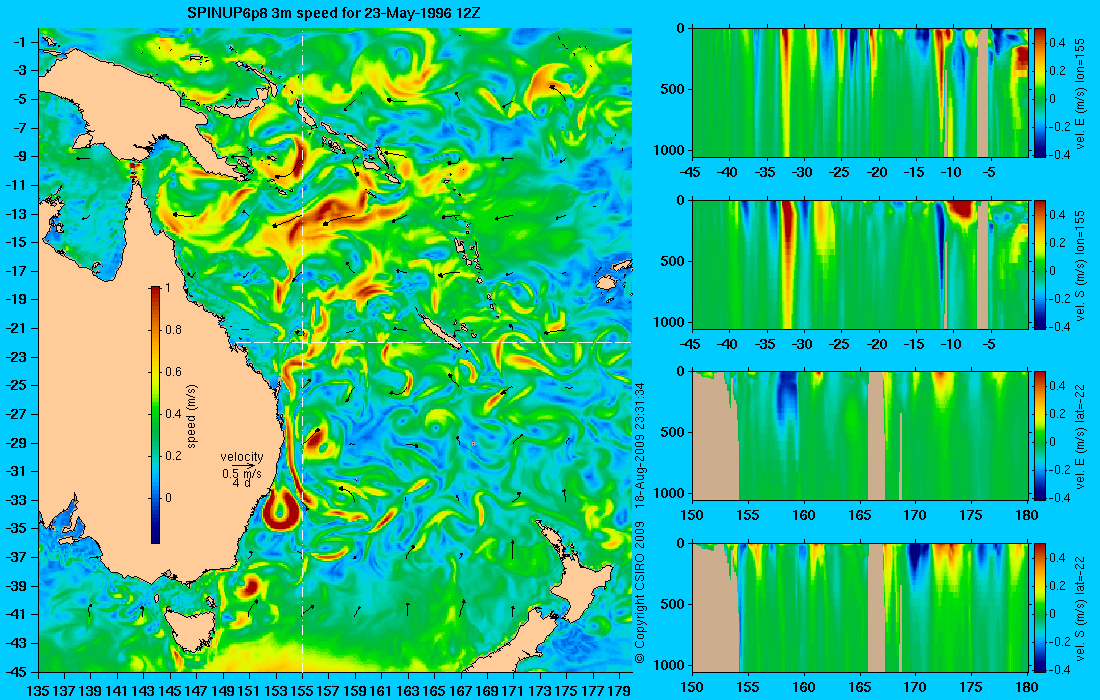Click the '4 d' velocity legend text
The height and width of the screenshot is (700, 1100).
click(x=241, y=483)
